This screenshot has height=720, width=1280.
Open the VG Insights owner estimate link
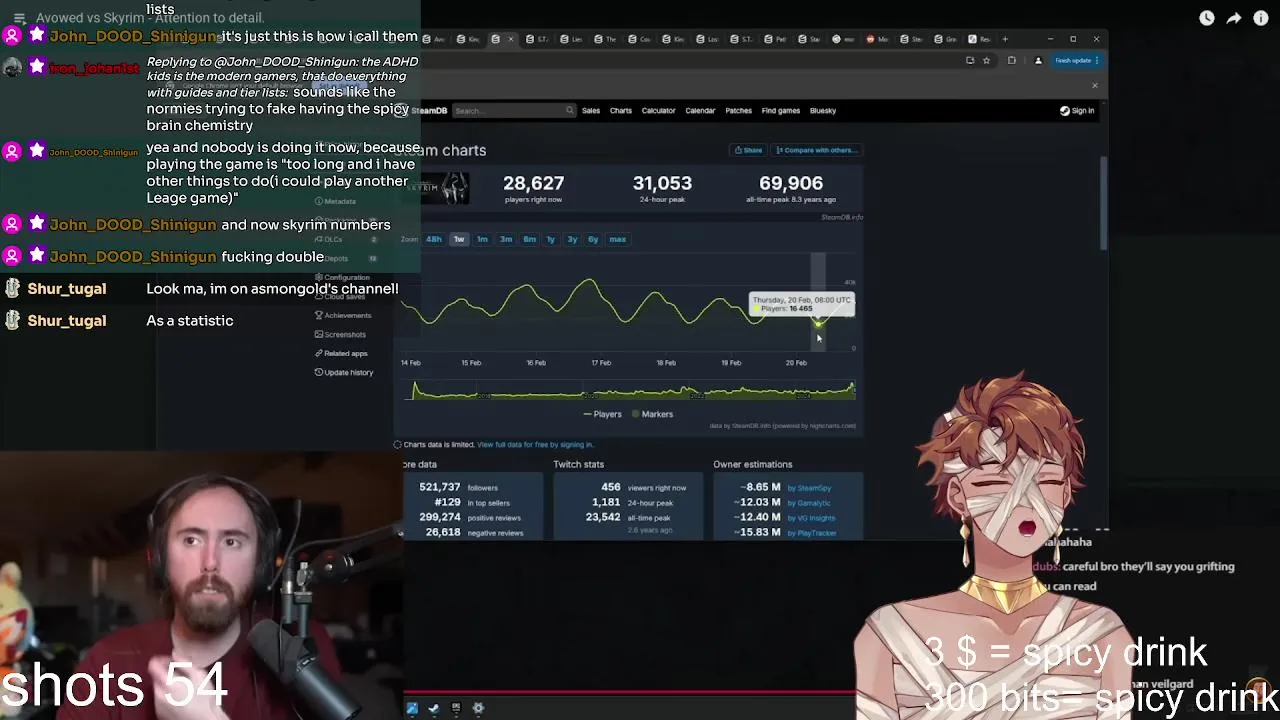click(x=811, y=518)
